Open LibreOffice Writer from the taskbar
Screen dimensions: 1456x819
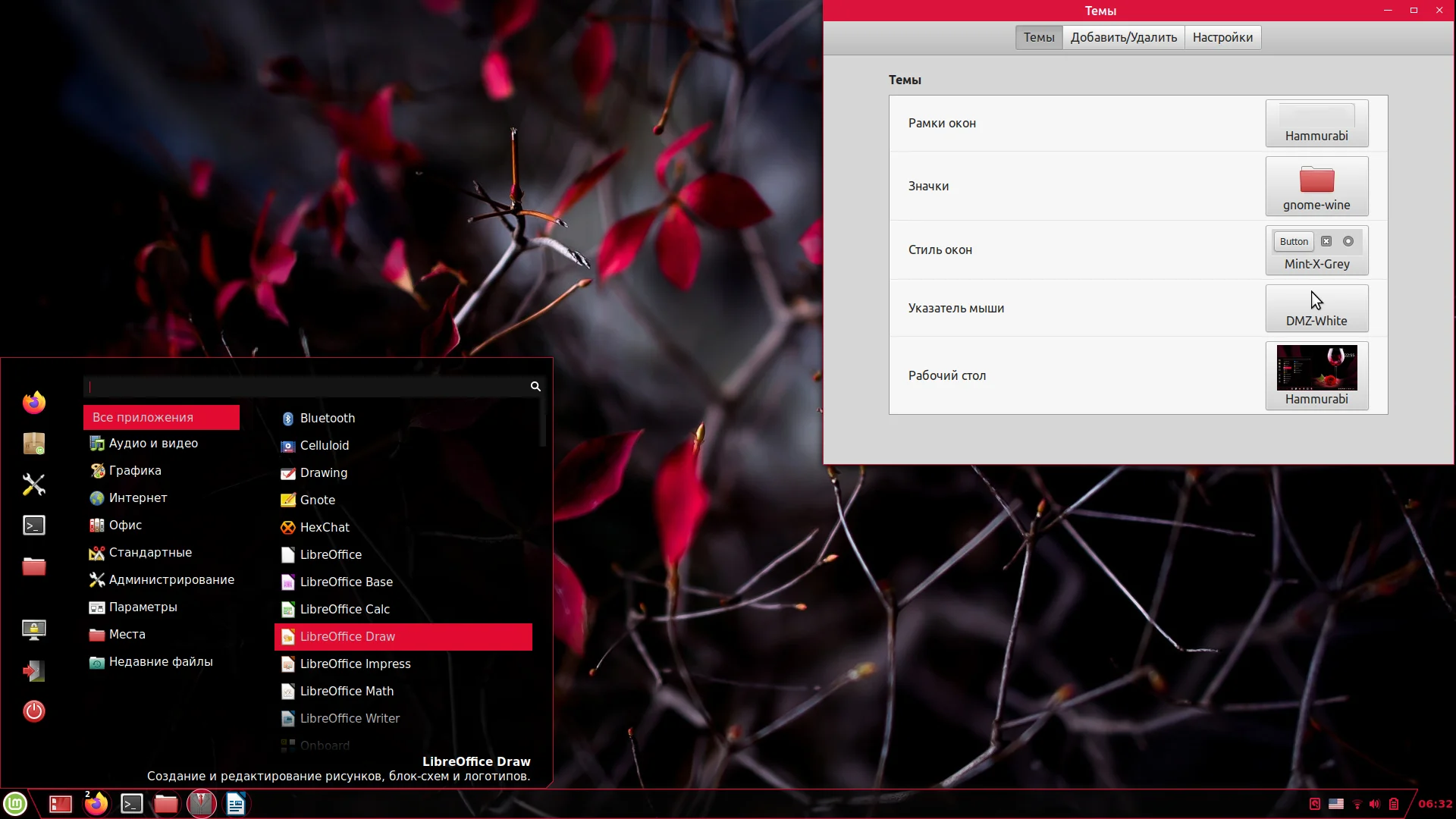pos(236,804)
